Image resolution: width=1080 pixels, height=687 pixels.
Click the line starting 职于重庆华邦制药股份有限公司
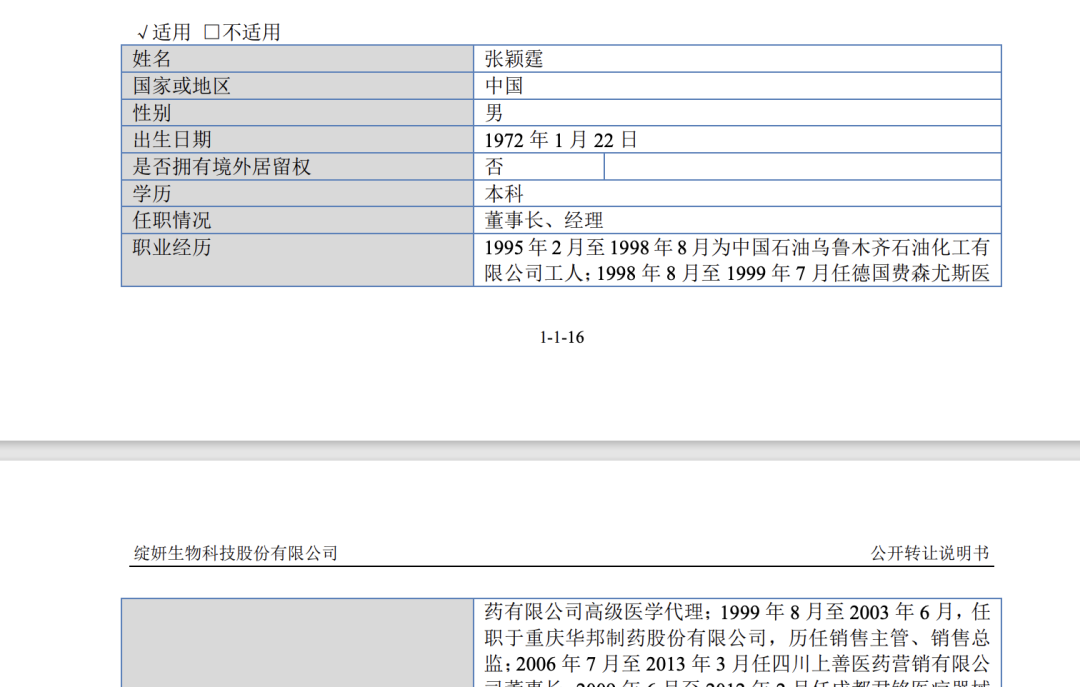point(737,637)
